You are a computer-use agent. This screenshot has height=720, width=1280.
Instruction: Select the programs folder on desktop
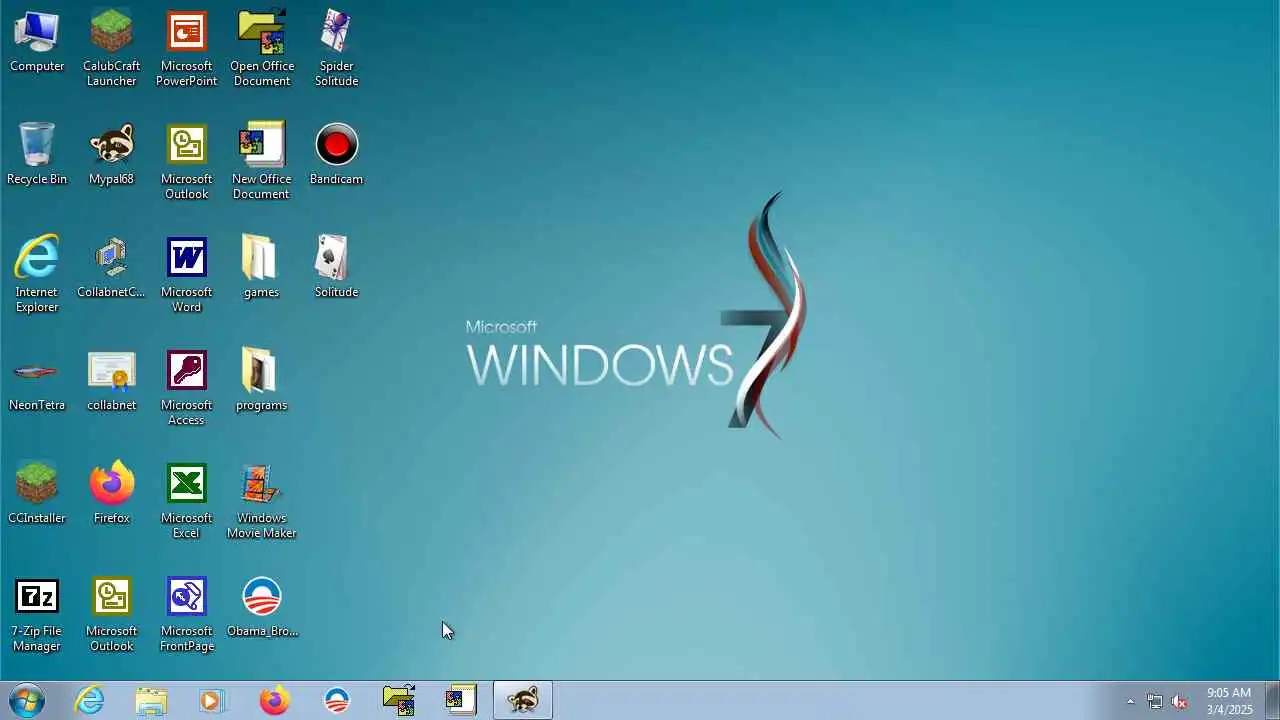click(x=261, y=380)
